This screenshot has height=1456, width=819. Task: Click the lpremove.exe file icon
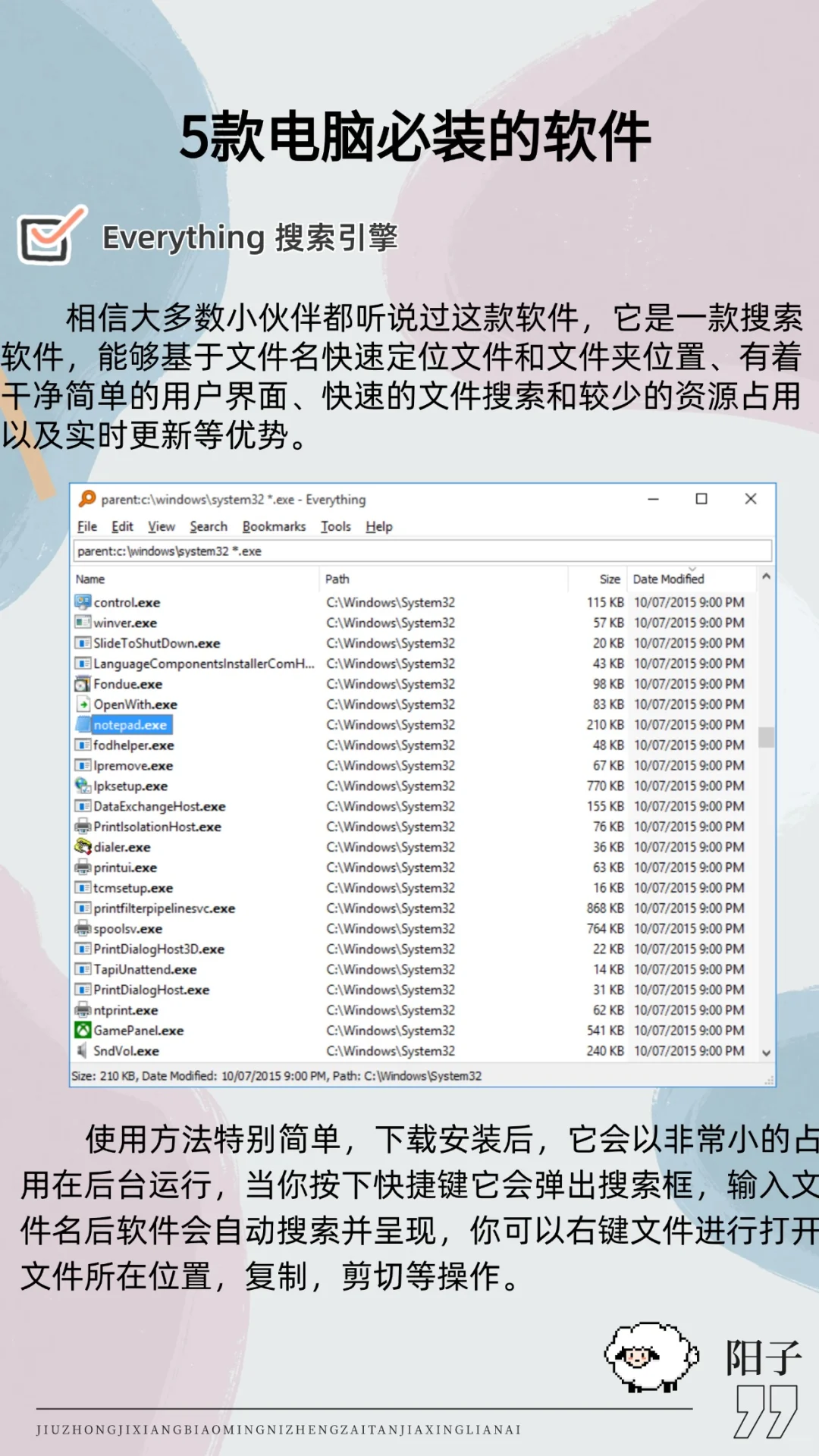(x=83, y=766)
